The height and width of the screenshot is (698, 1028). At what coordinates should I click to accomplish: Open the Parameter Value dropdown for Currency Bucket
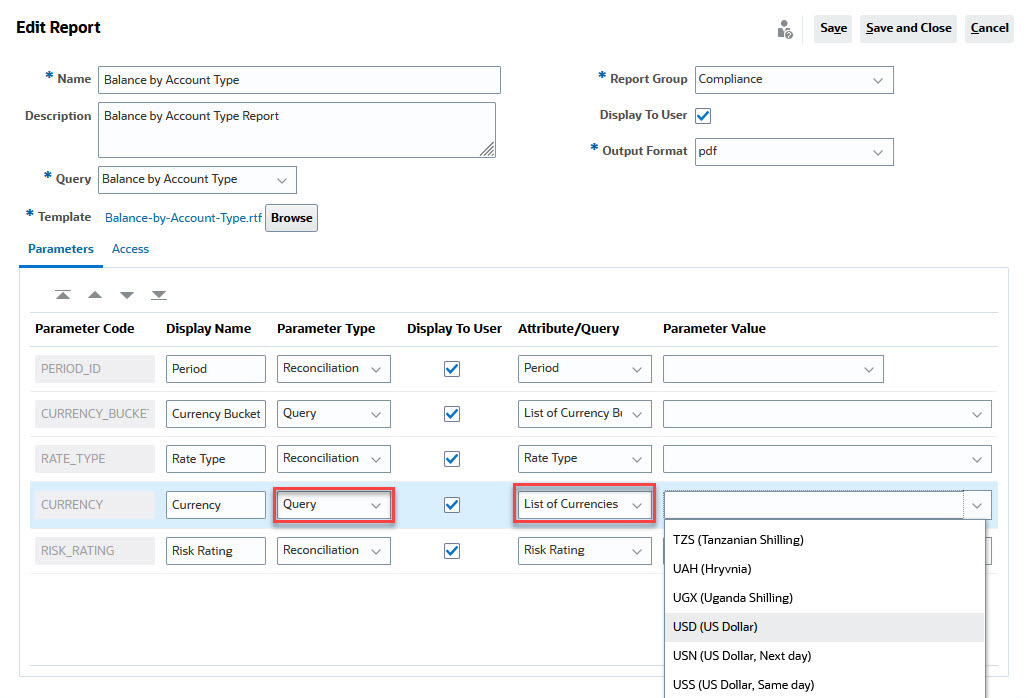[x=827, y=414]
